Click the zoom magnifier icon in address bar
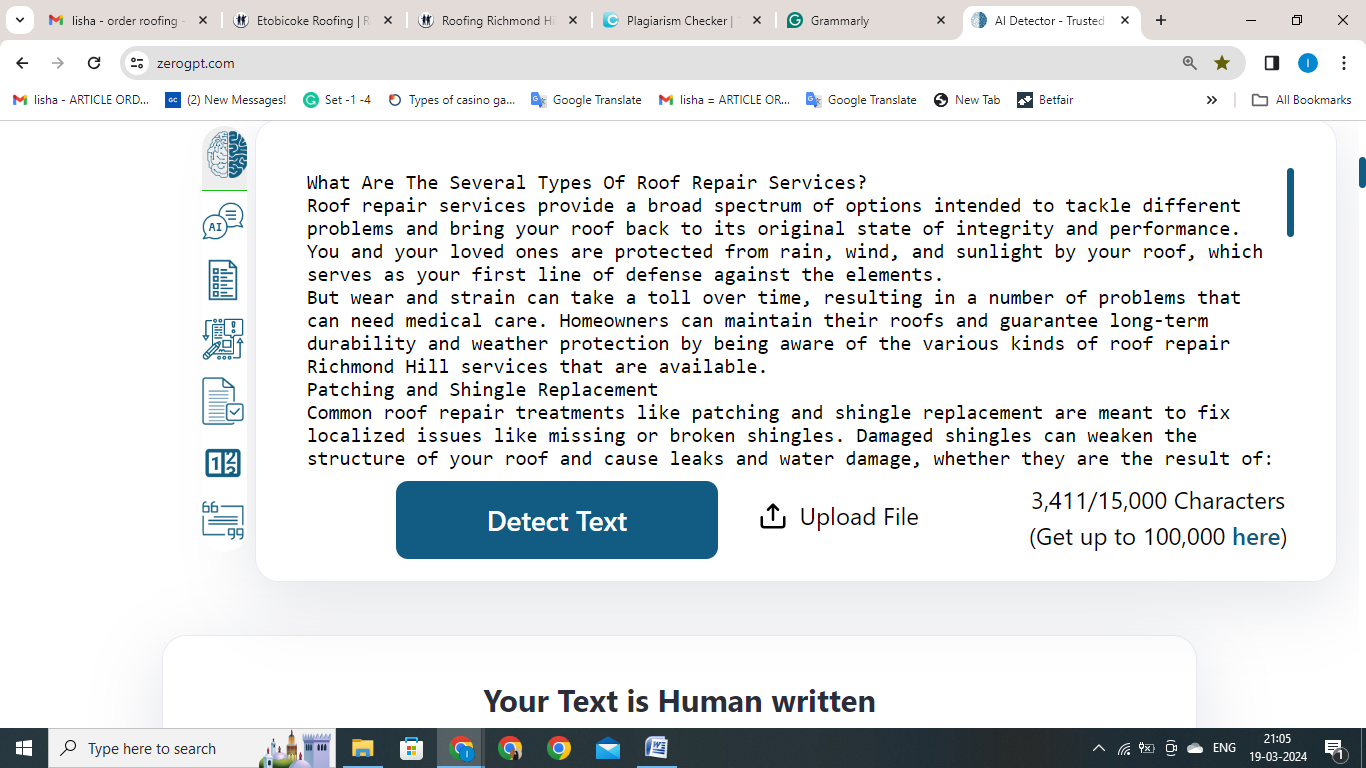The height and width of the screenshot is (768, 1366). [x=1190, y=63]
